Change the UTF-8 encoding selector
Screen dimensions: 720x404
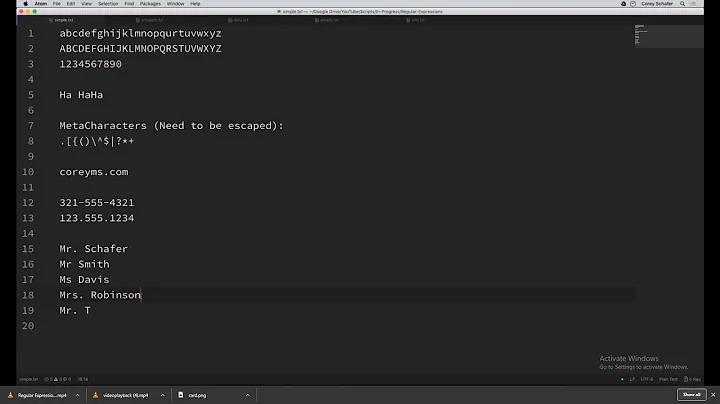tap(647, 379)
